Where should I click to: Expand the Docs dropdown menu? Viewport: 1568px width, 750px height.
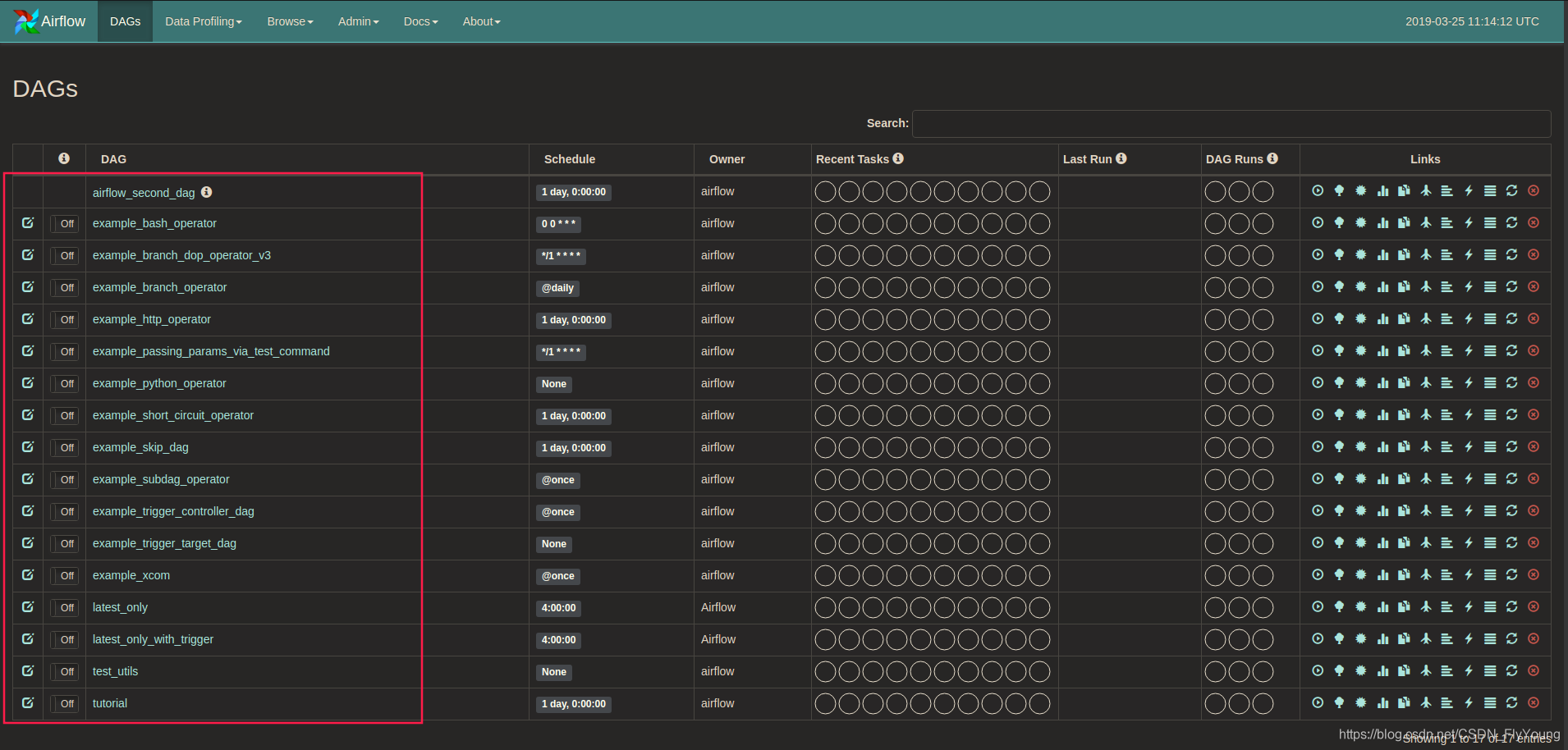[420, 21]
